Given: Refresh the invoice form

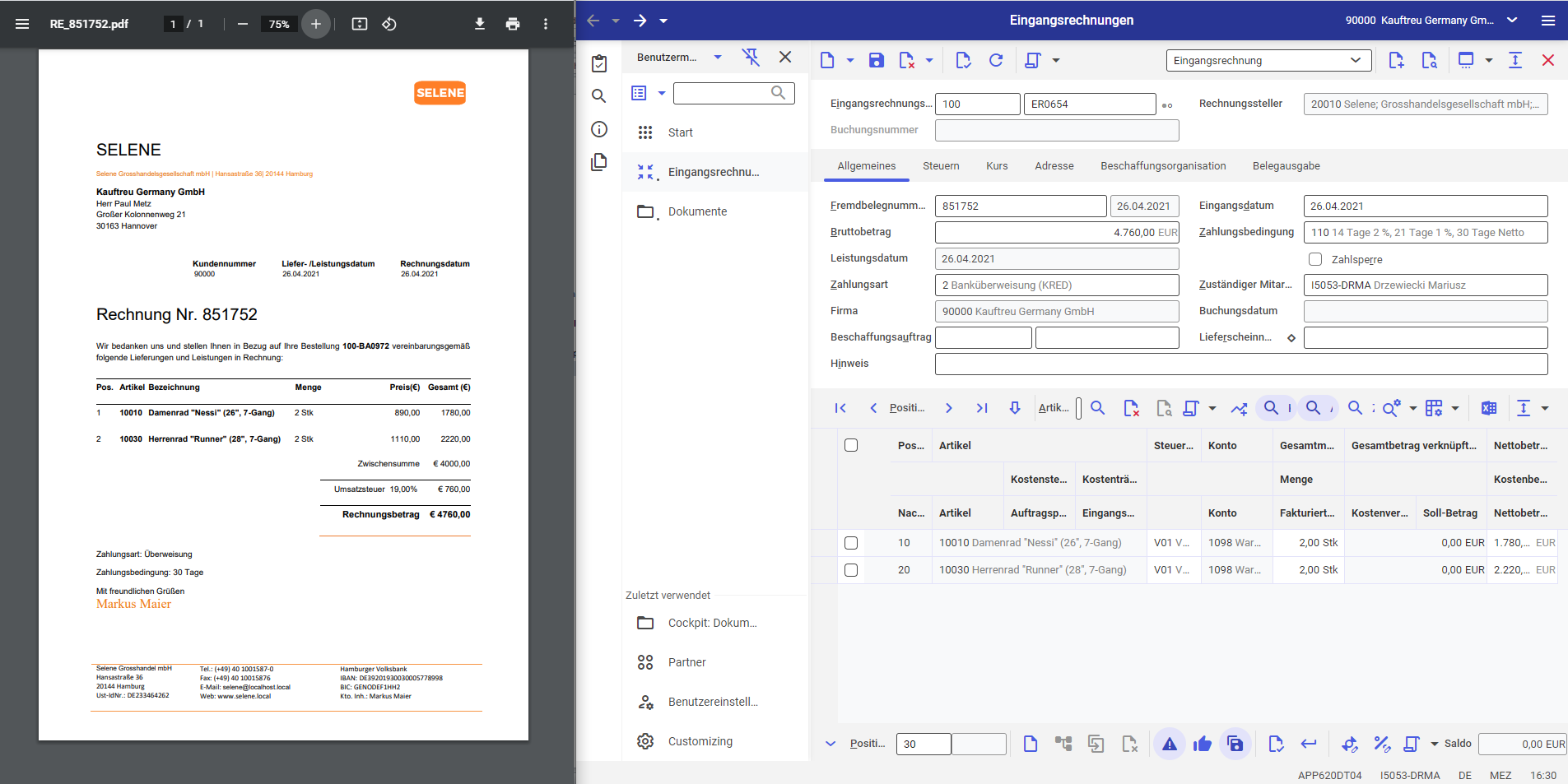Looking at the screenshot, I should click(x=996, y=60).
